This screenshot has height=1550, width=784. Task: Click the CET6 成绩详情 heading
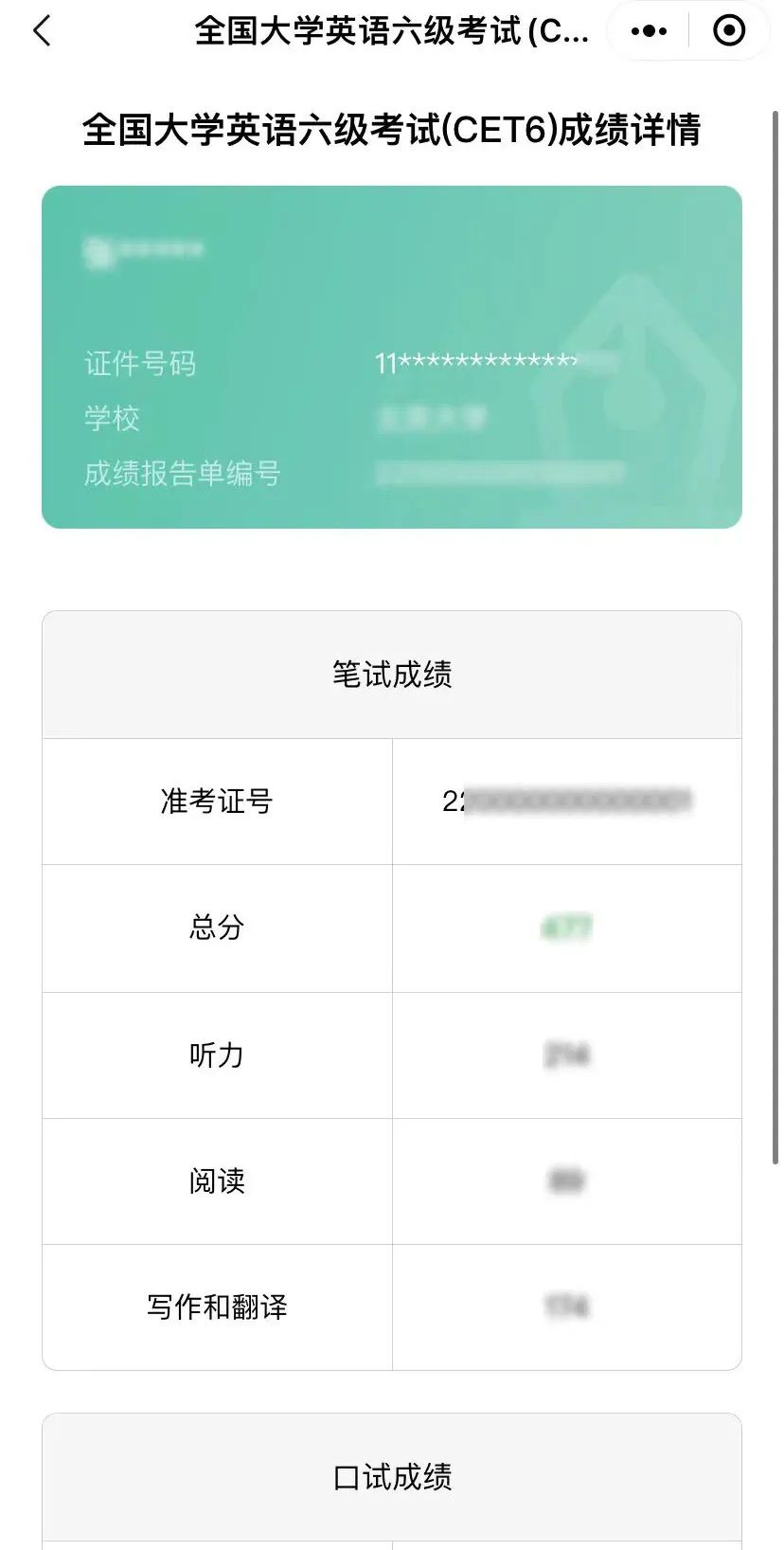coord(392,130)
